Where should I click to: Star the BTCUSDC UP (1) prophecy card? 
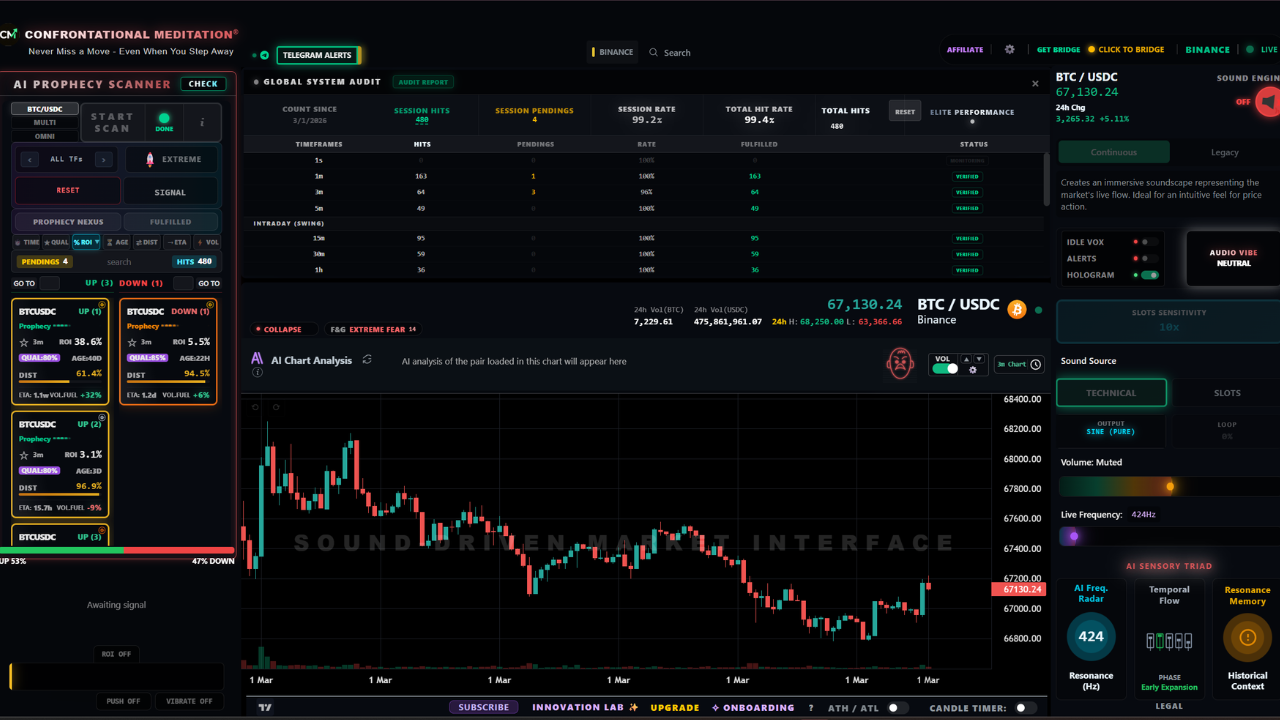[x=24, y=342]
